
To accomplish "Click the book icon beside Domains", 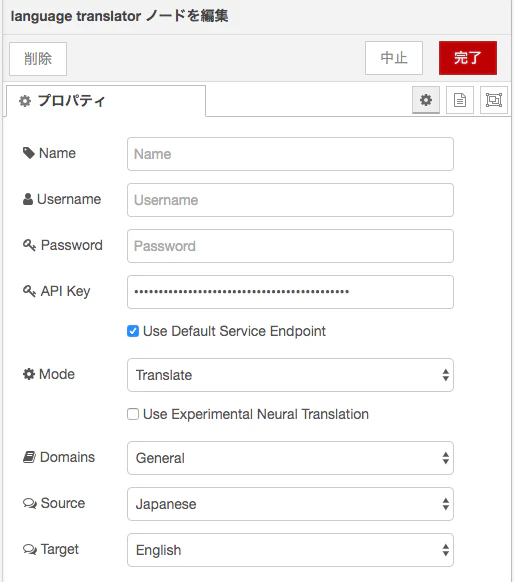I will coord(29,457).
